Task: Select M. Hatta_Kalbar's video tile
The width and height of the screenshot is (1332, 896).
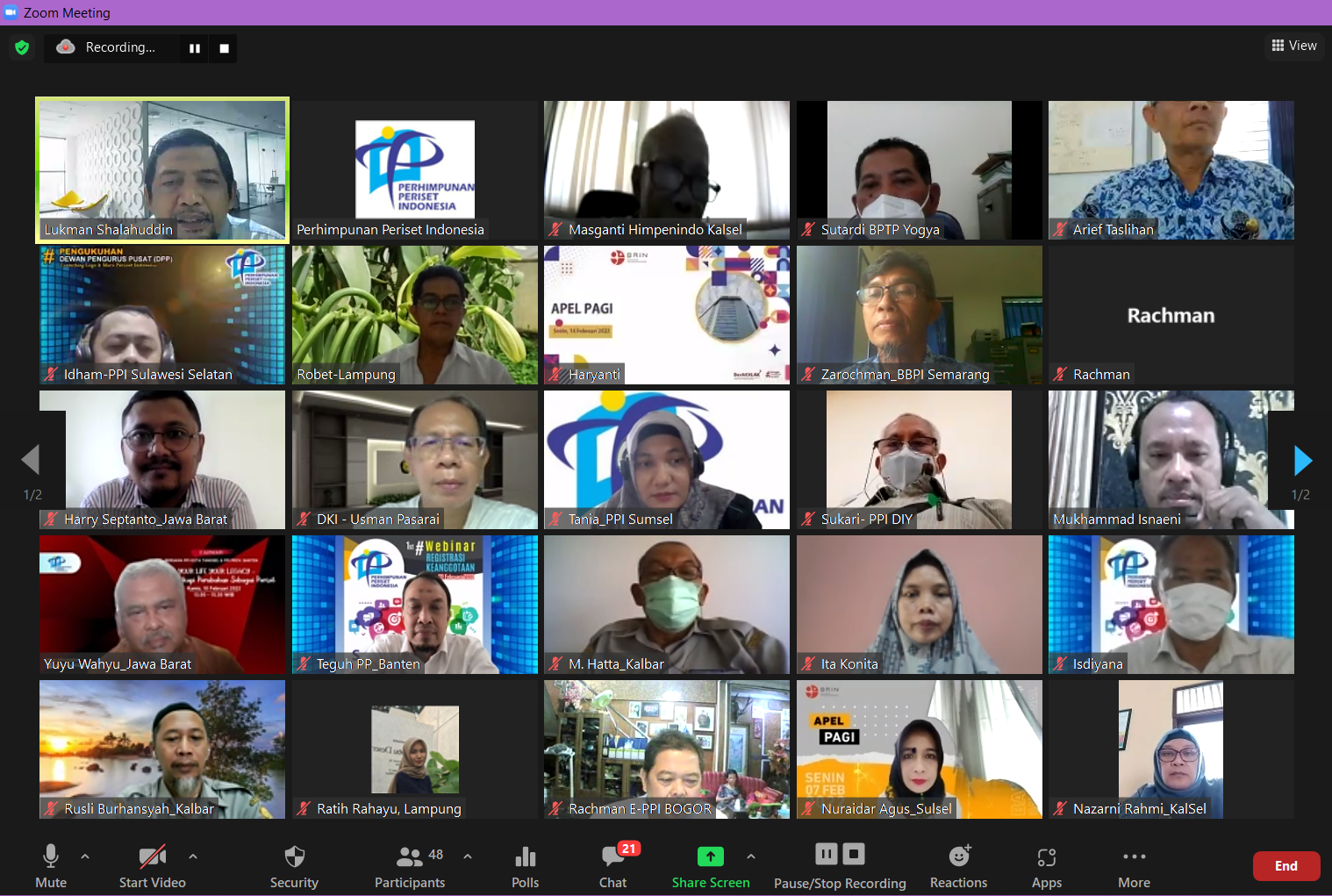Action: pos(667,605)
